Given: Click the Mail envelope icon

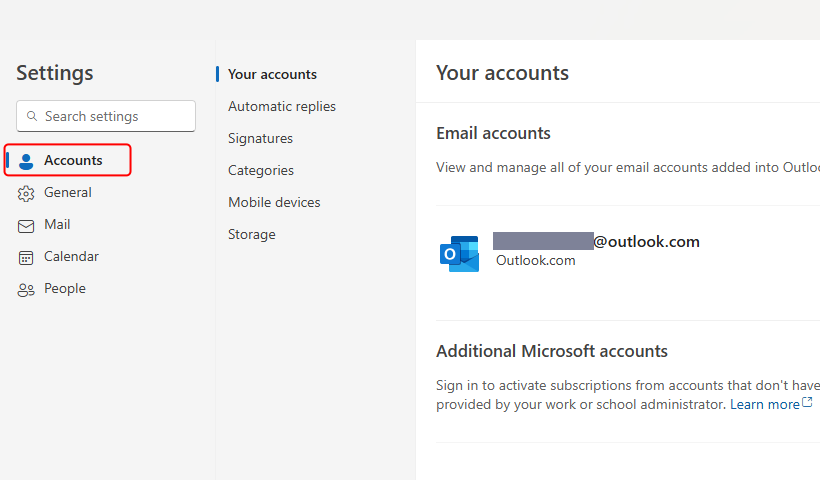Looking at the screenshot, I should point(26,225).
